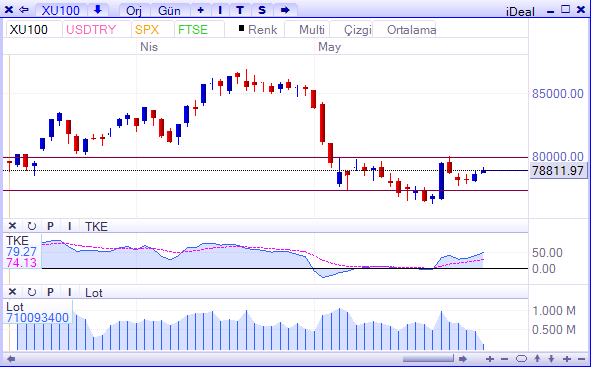Click P icon in Lot panel header
This screenshot has height=367, width=591.
click(x=51, y=292)
